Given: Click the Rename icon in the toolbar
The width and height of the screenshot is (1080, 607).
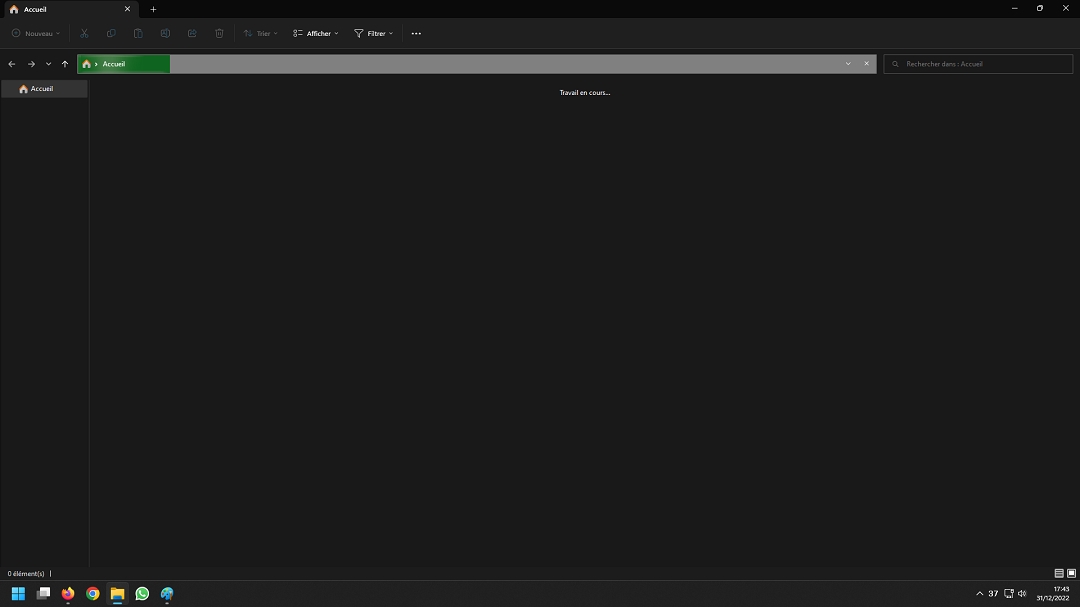Looking at the screenshot, I should tap(164, 33).
